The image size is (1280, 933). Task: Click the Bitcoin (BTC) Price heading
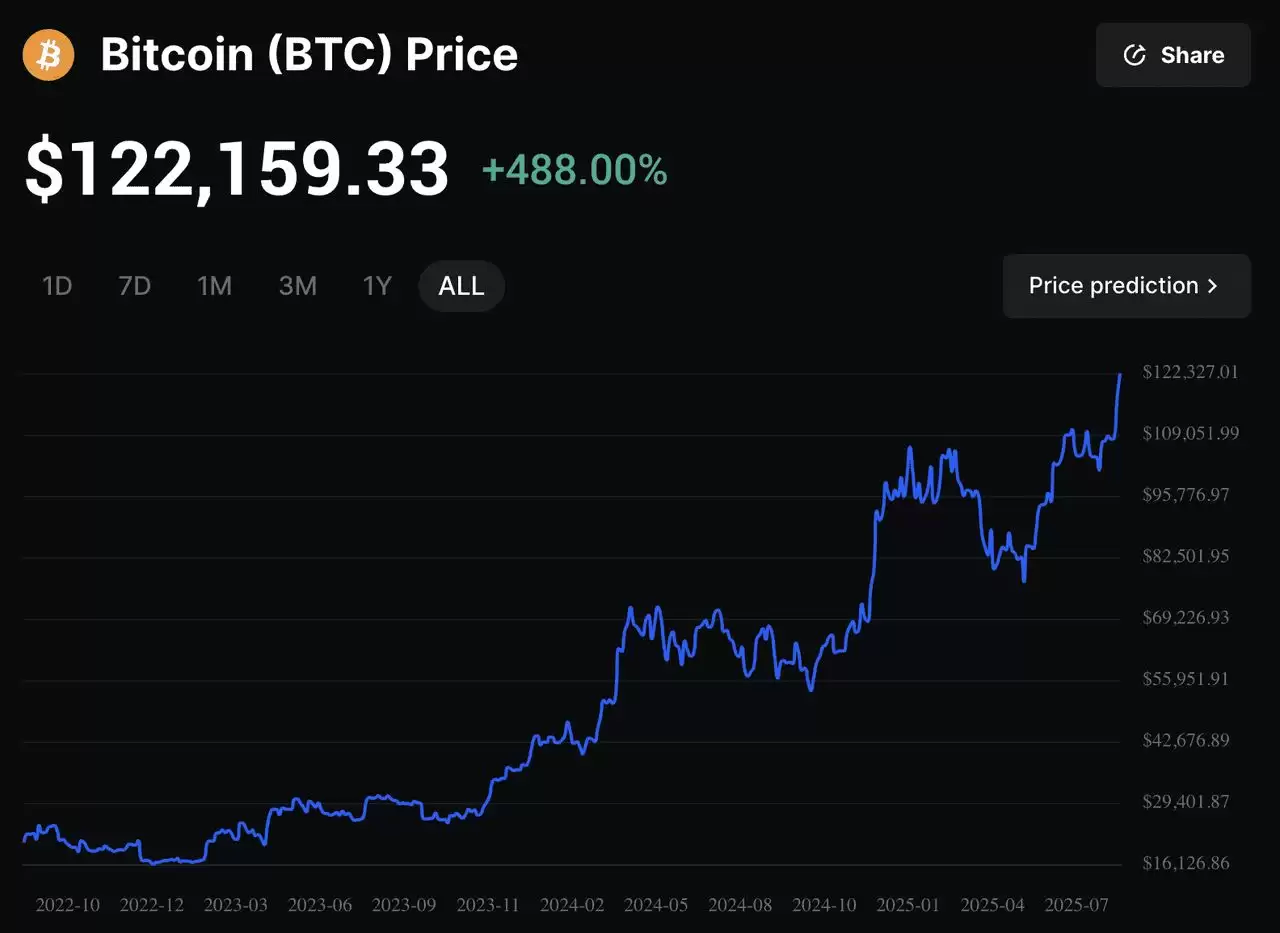309,55
